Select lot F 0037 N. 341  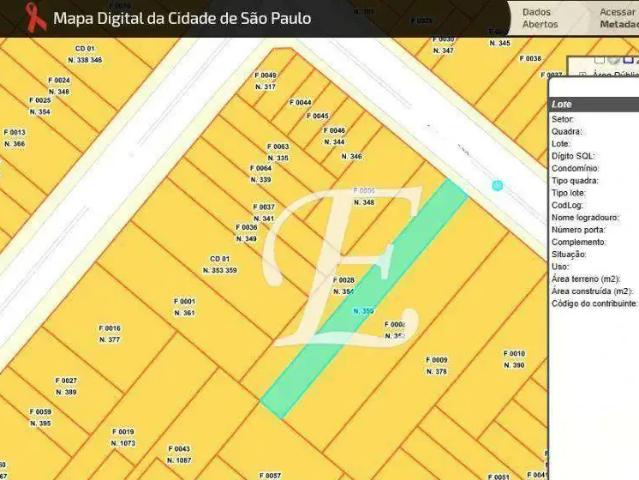pos(264,213)
